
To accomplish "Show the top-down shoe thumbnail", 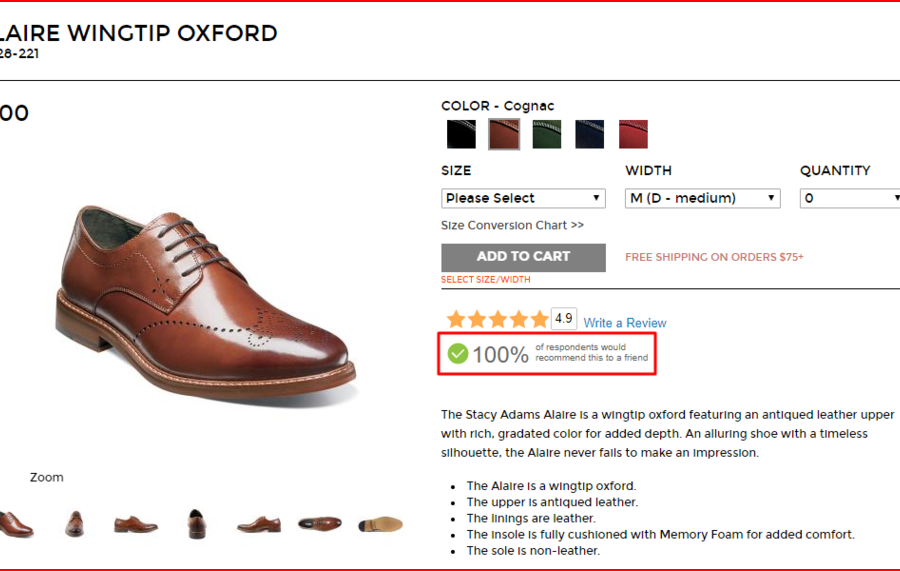I will 319,523.
